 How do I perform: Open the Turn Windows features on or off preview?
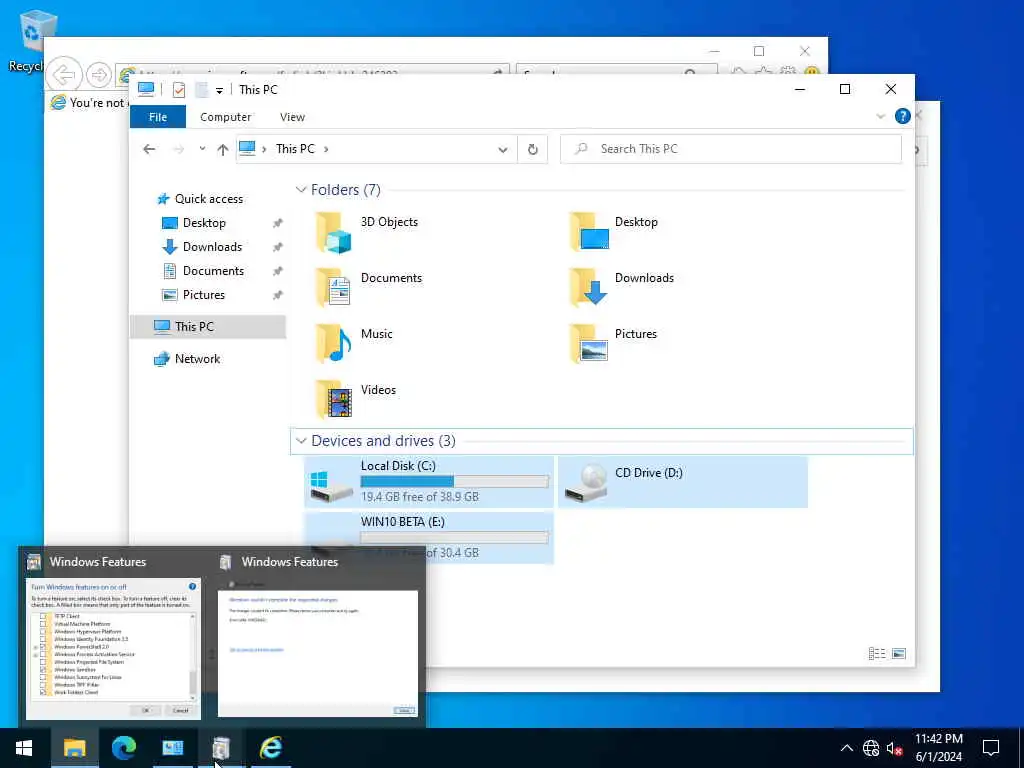pos(113,648)
